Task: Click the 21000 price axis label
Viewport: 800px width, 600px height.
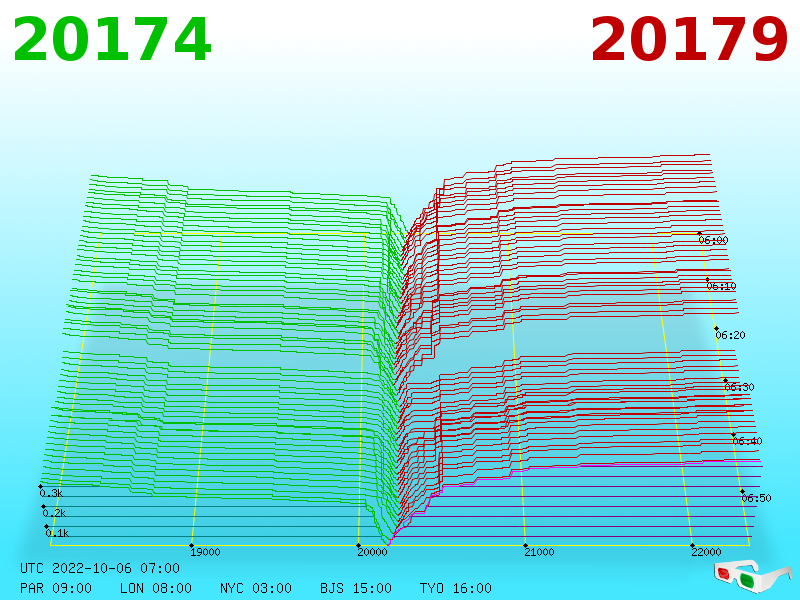Action: pyautogui.click(x=539, y=552)
